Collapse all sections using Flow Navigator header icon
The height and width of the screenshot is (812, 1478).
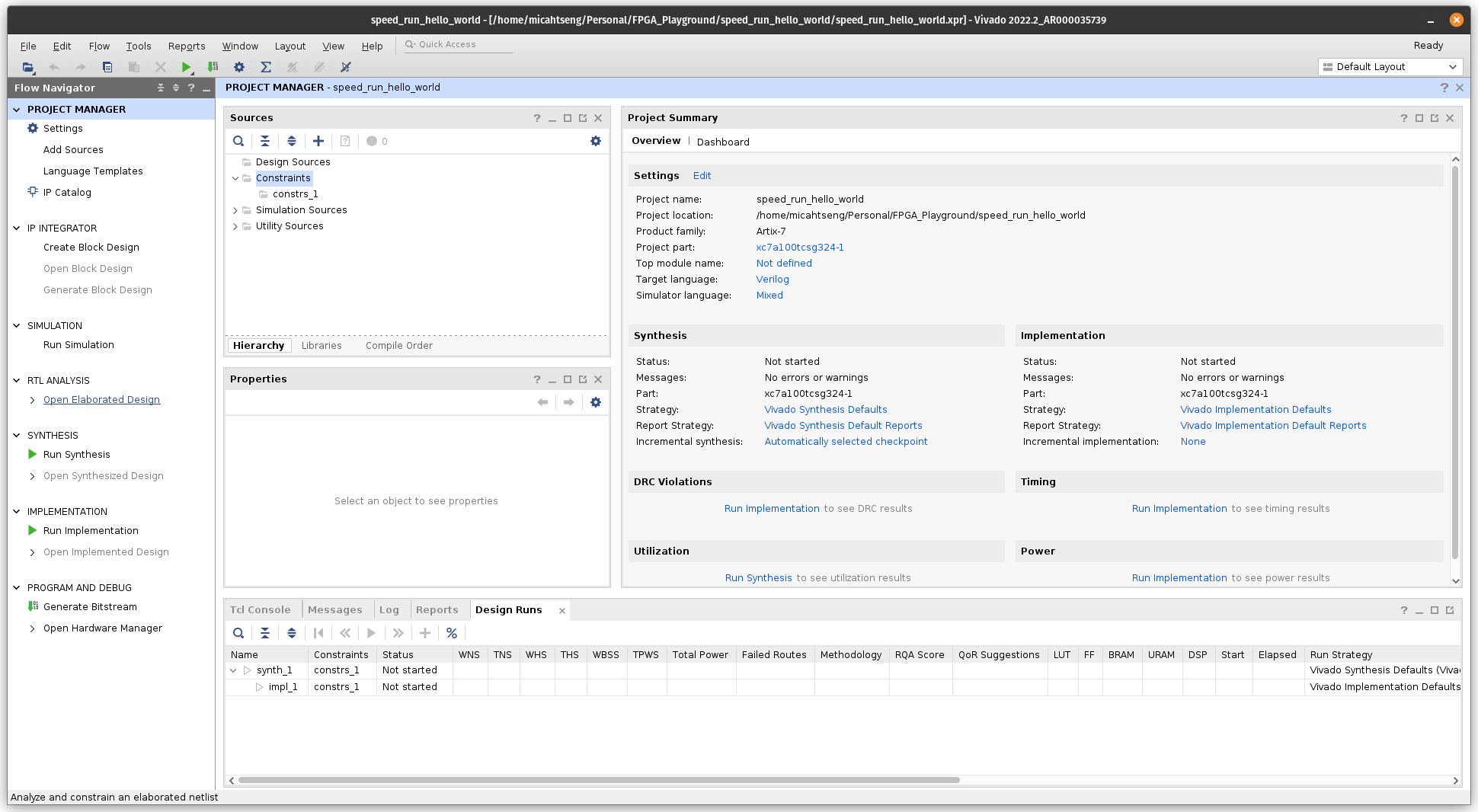(x=161, y=88)
